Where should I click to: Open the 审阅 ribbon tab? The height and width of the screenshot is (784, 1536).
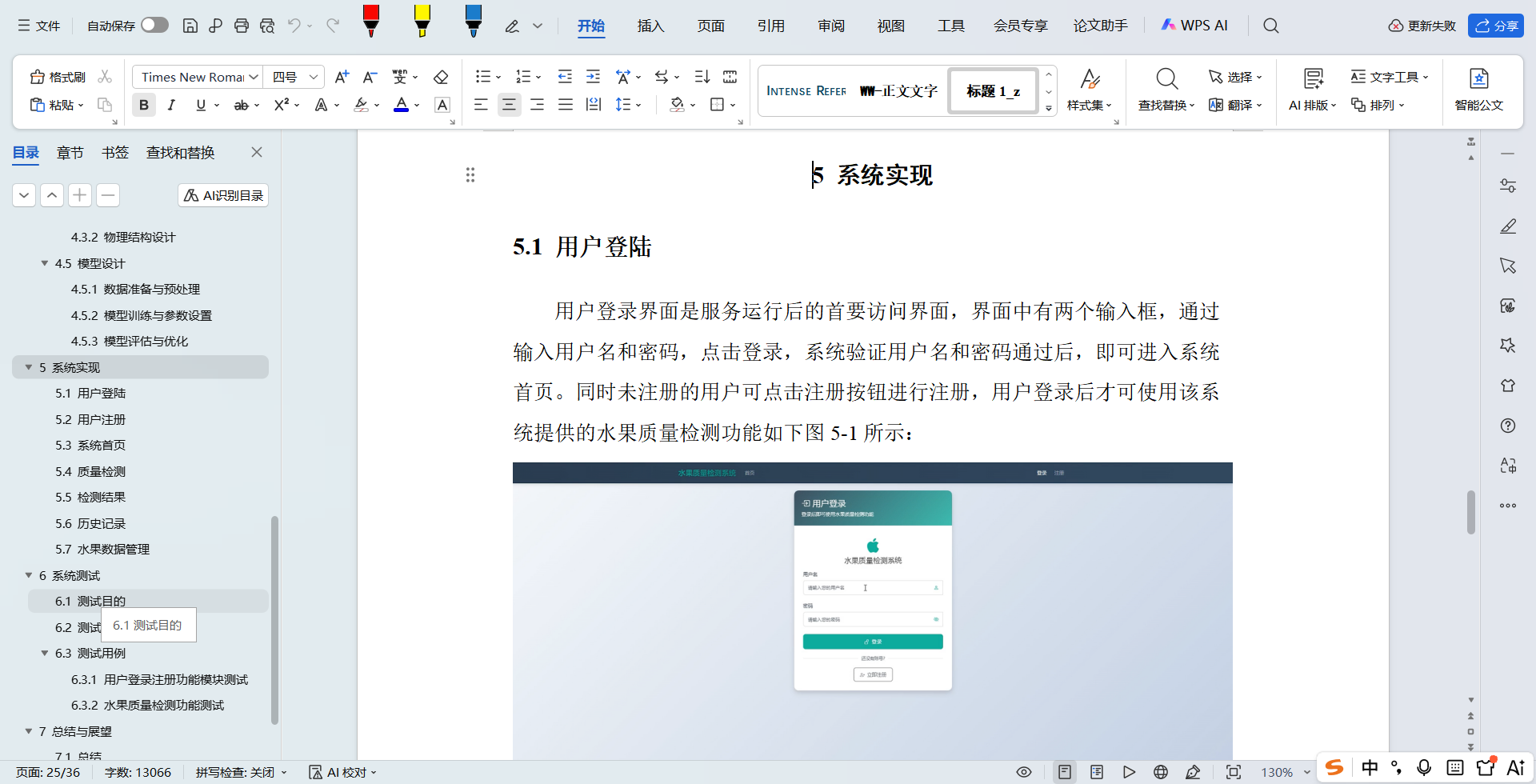click(x=831, y=26)
